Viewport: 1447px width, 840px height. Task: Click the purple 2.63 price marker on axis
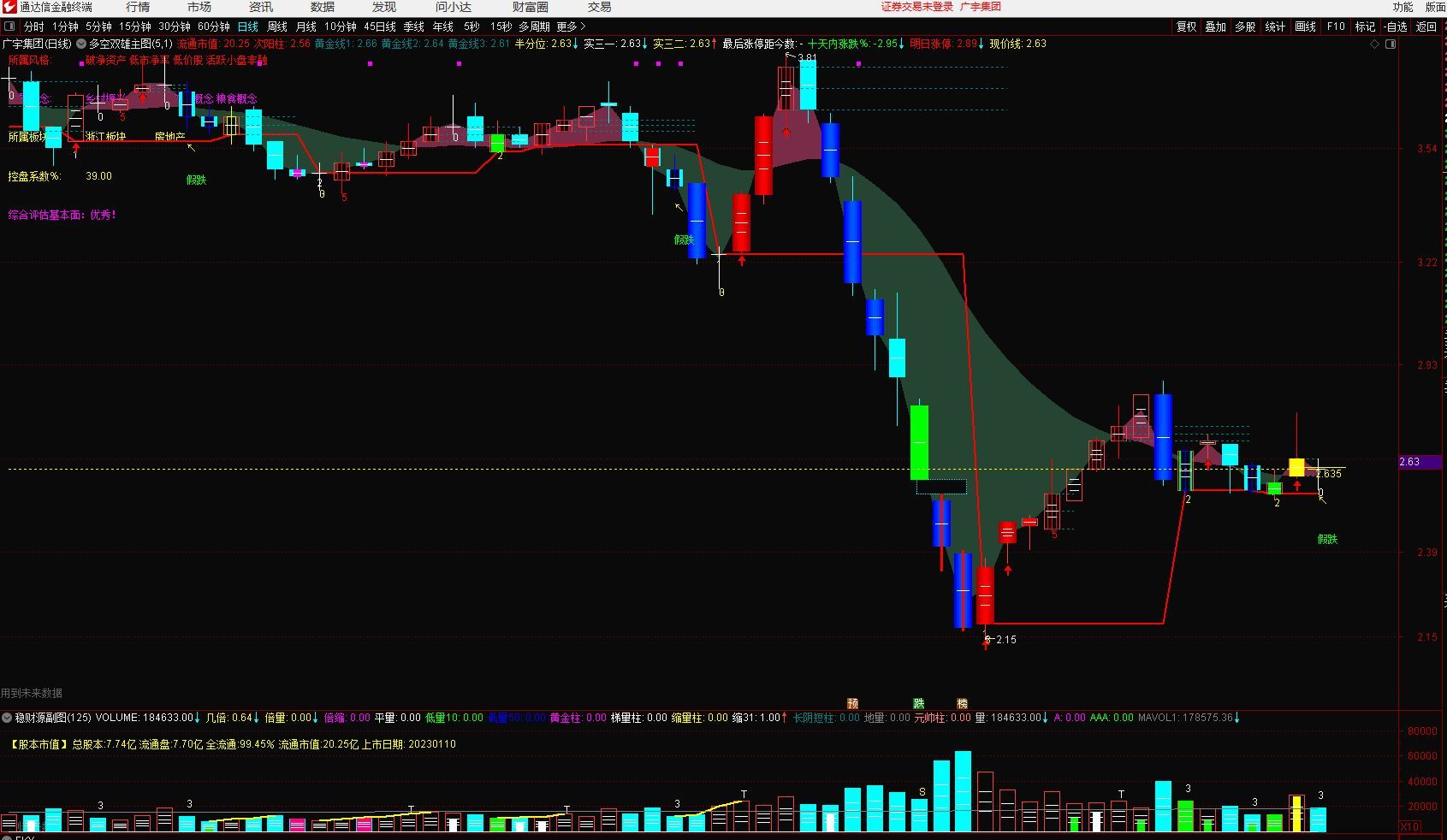1409,462
